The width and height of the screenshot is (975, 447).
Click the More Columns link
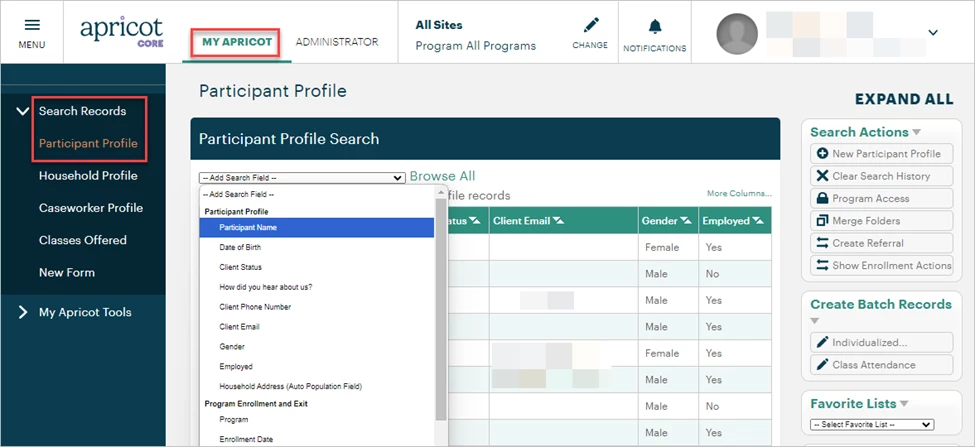point(739,194)
